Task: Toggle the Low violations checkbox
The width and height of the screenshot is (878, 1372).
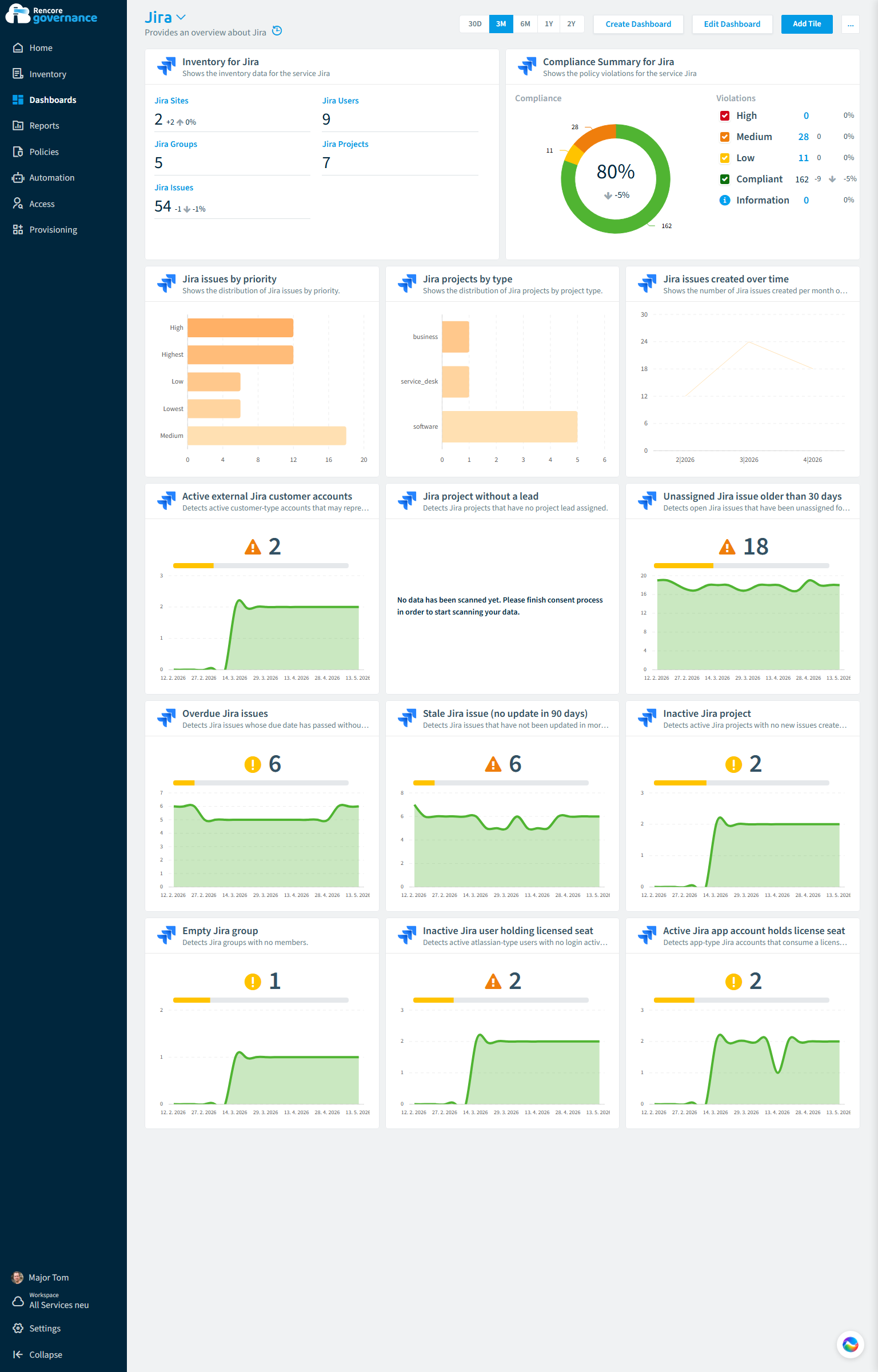Action: (725, 158)
